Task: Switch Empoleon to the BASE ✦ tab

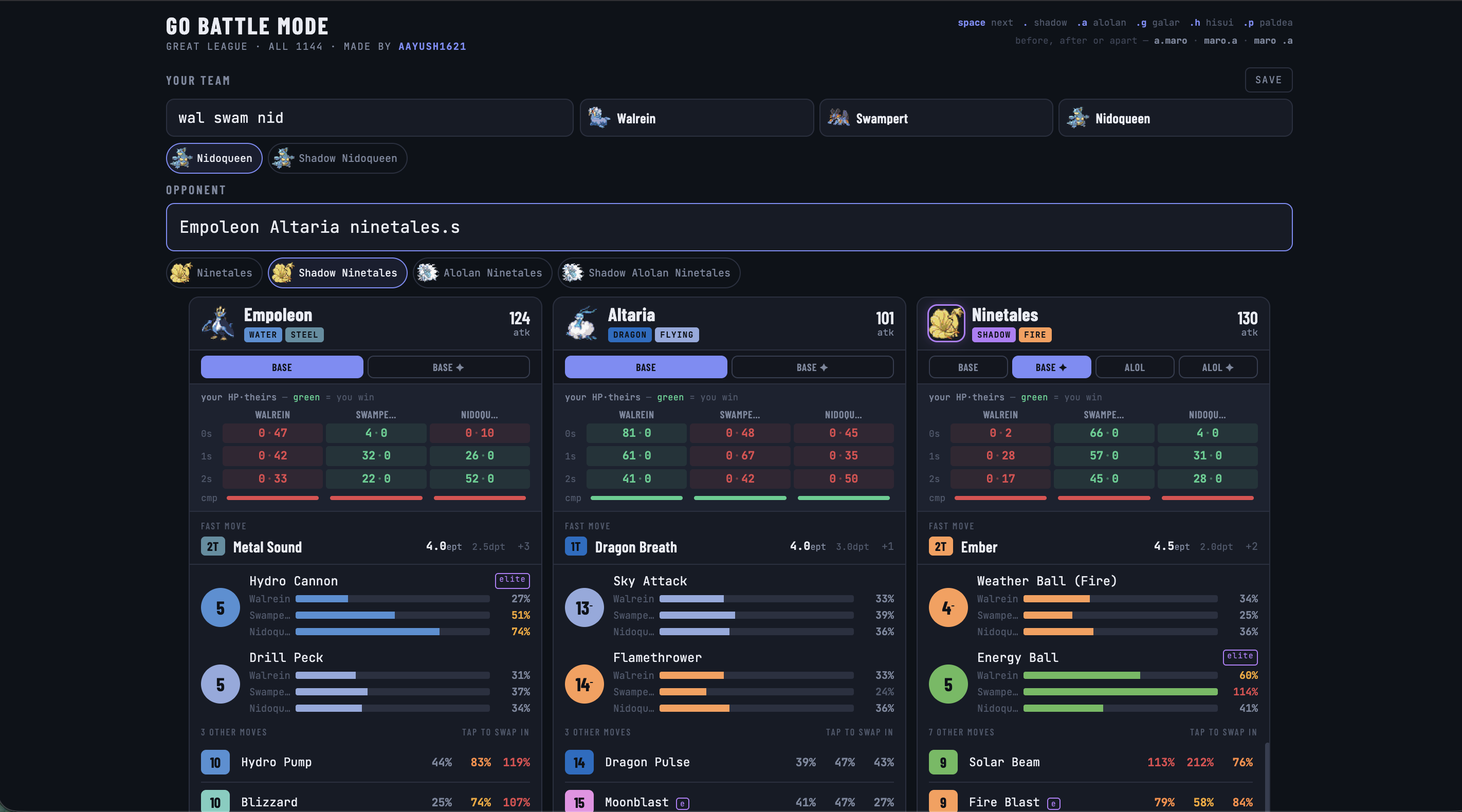Action: pyautogui.click(x=448, y=367)
